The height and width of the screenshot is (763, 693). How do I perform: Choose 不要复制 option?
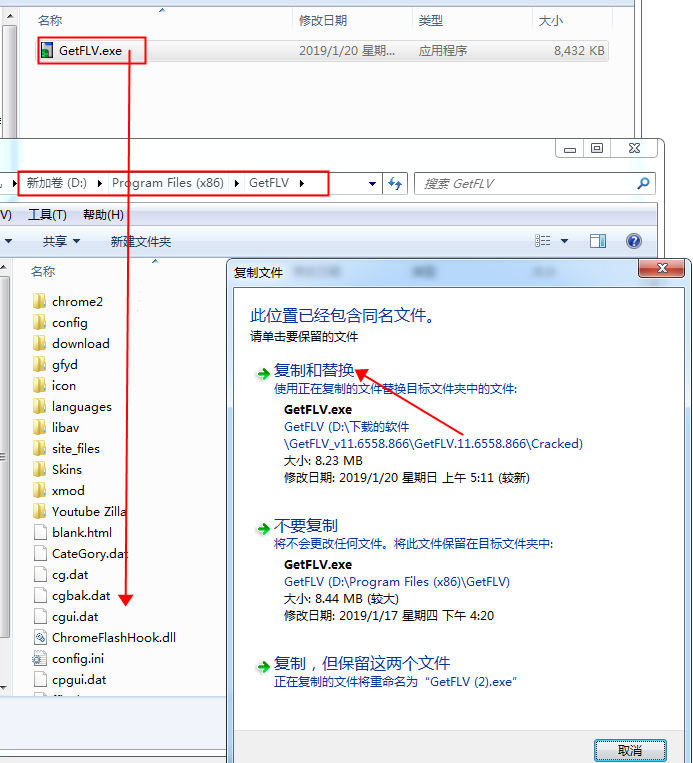point(306,526)
